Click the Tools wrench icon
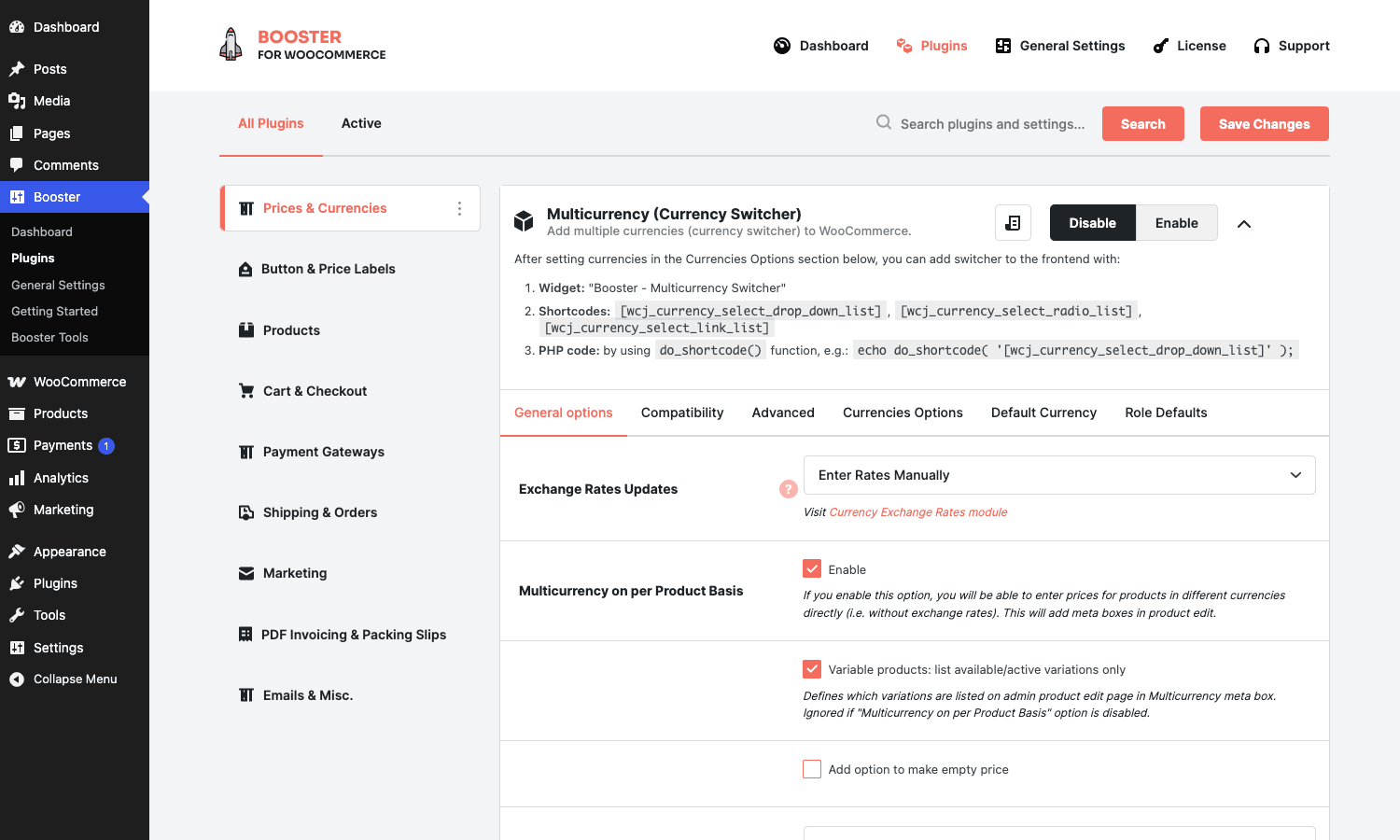1400x840 pixels. tap(17, 615)
